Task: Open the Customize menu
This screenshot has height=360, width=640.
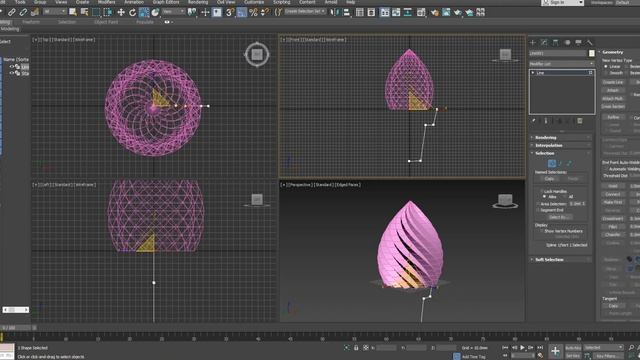Action: 254,2
